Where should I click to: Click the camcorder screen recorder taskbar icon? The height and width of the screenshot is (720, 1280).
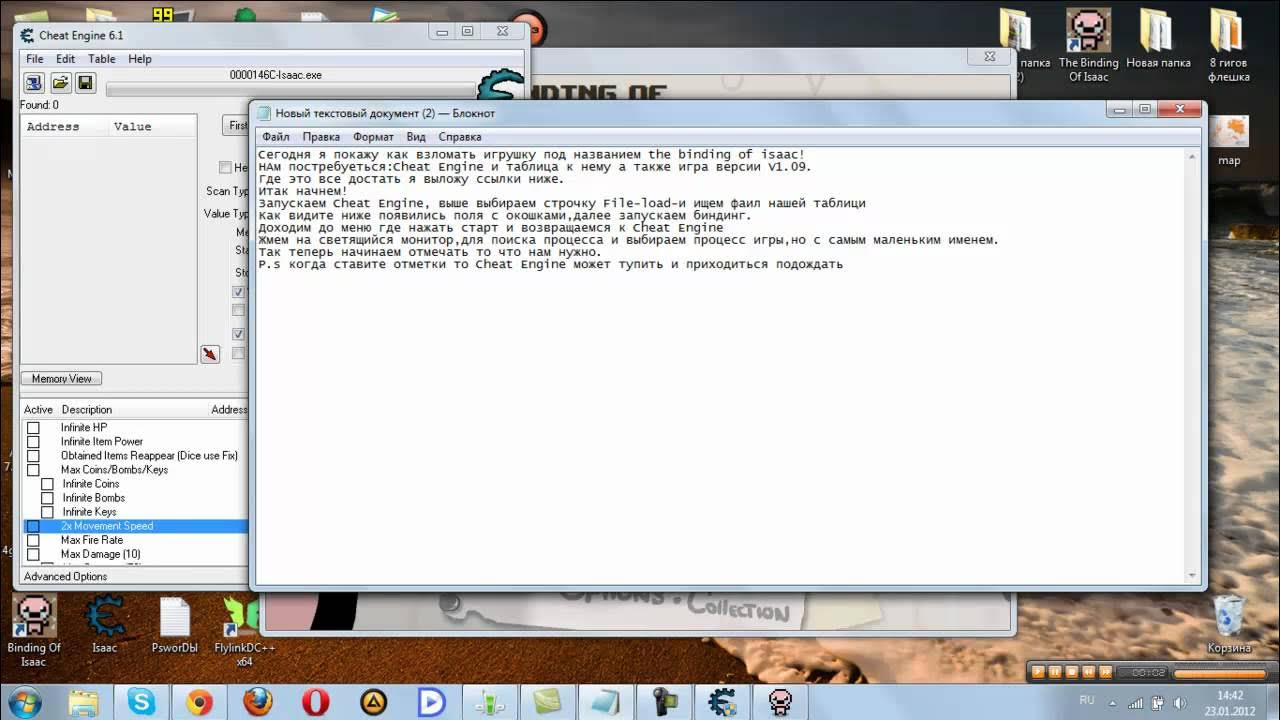point(664,702)
